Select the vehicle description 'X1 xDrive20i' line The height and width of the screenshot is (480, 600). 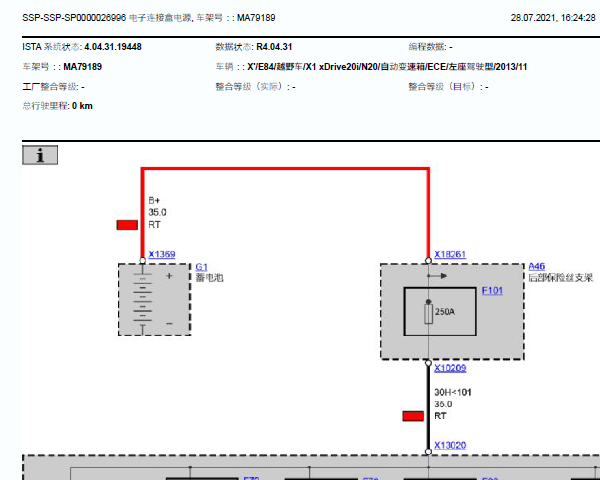pyautogui.click(x=387, y=67)
